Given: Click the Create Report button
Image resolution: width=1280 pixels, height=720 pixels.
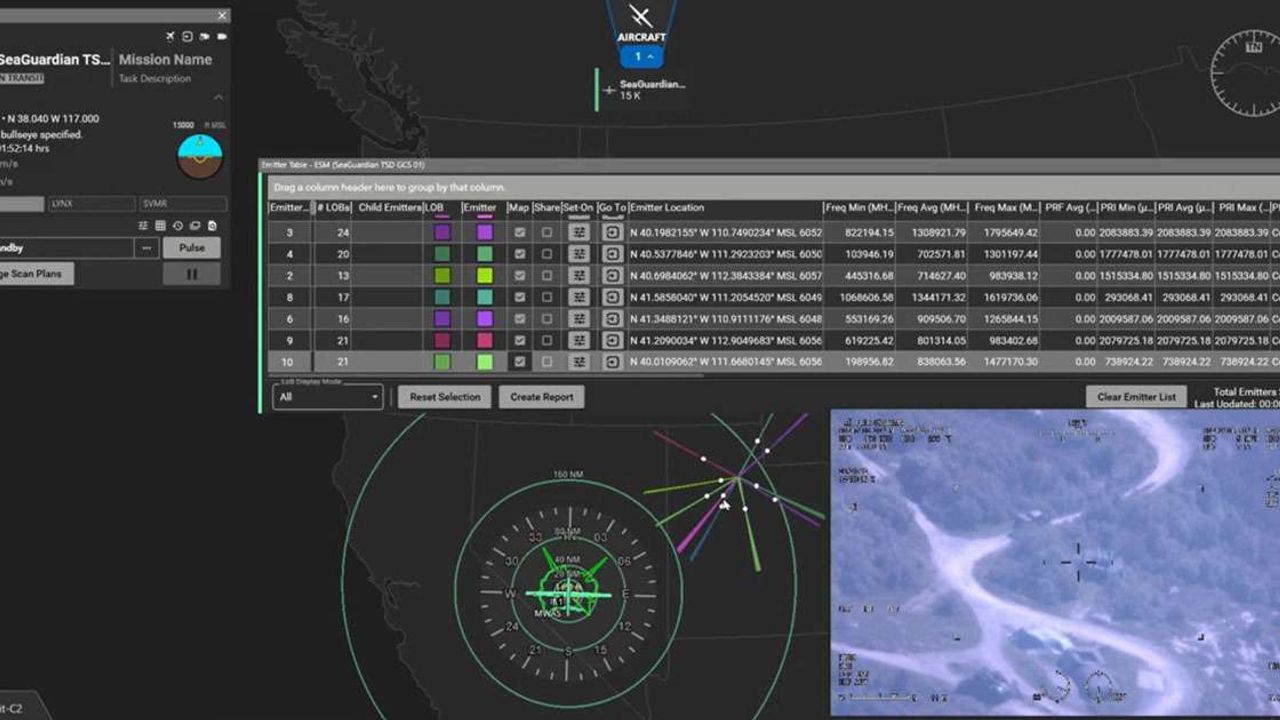Looking at the screenshot, I should click(541, 397).
